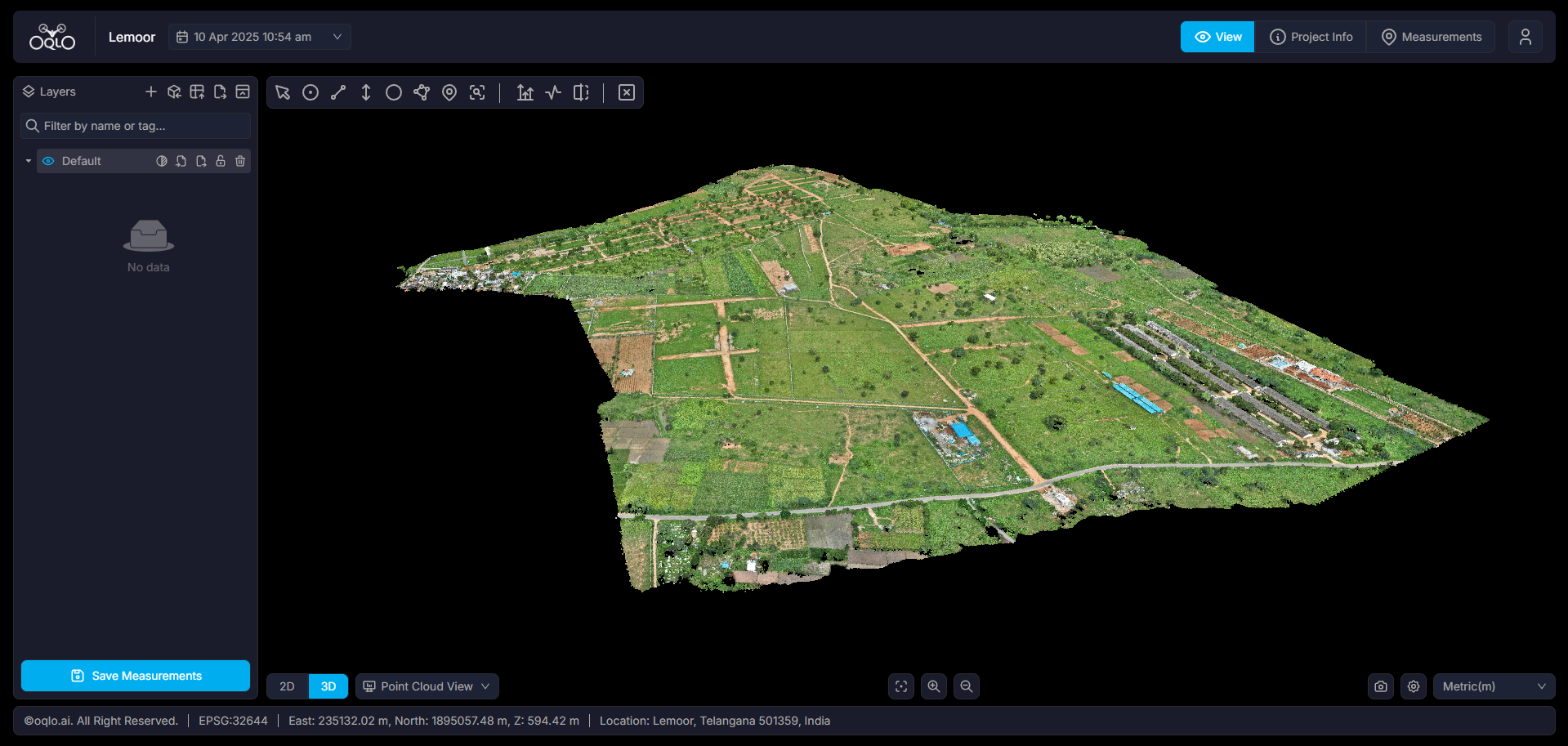The width and height of the screenshot is (1568, 746).
Task: Select the zoom-to-region search tool
Action: pyautogui.click(x=477, y=92)
